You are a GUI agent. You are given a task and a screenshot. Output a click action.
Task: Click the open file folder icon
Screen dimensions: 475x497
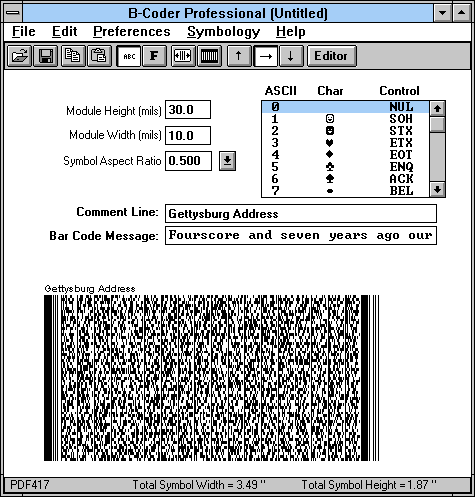tap(19, 56)
